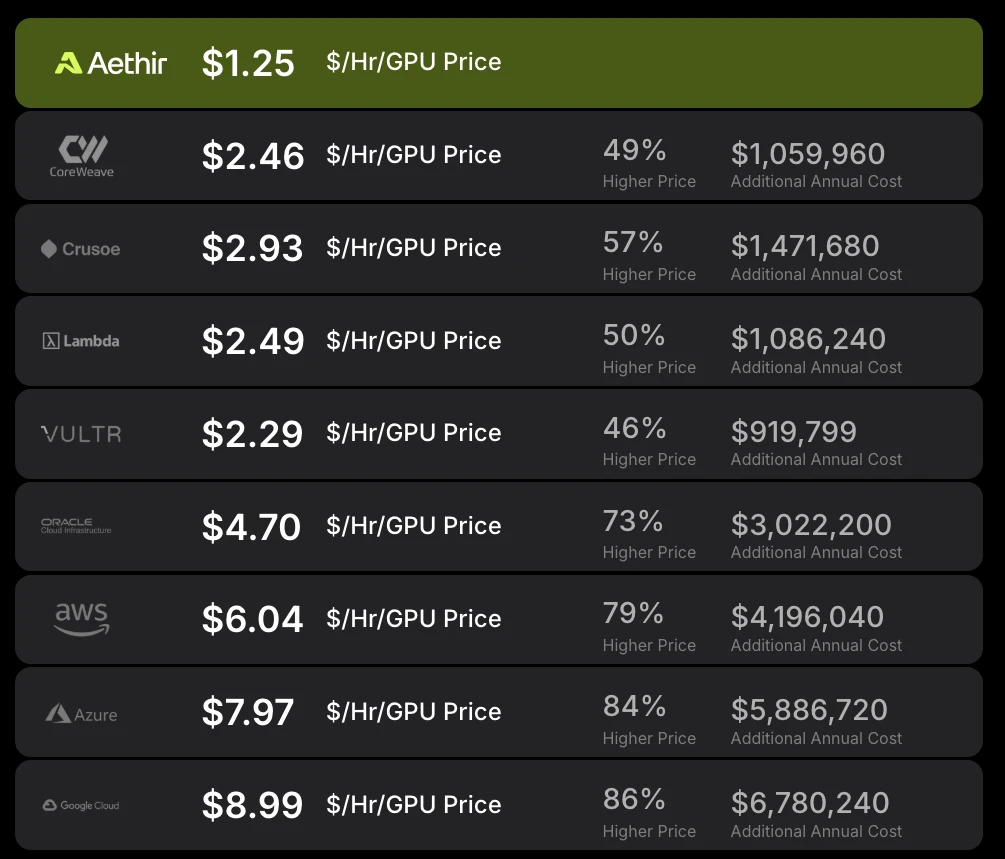Click the Crusoe logo
This screenshot has width=1005, height=859.
pos(80,249)
